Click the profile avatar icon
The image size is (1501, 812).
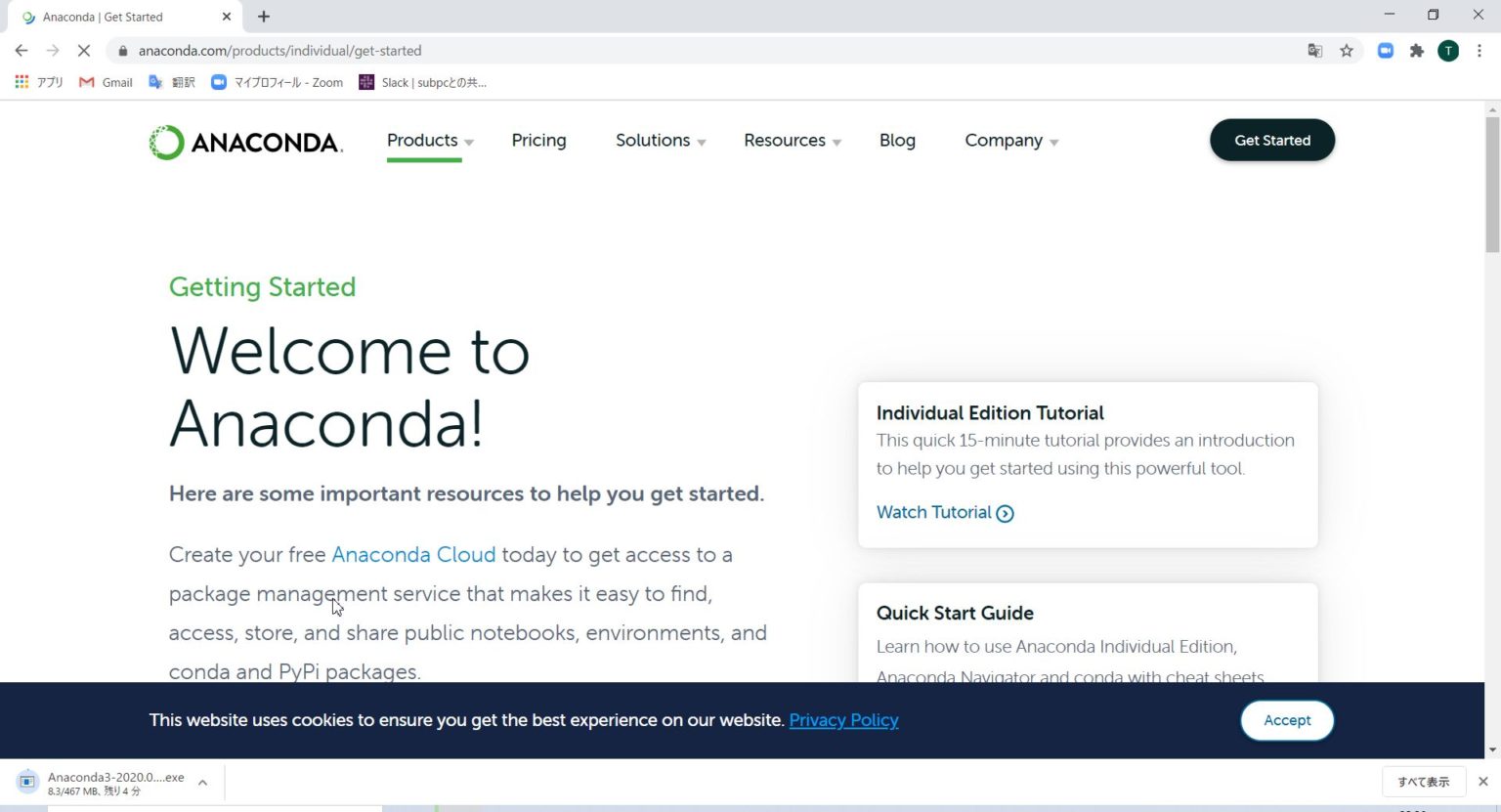pos(1447,50)
